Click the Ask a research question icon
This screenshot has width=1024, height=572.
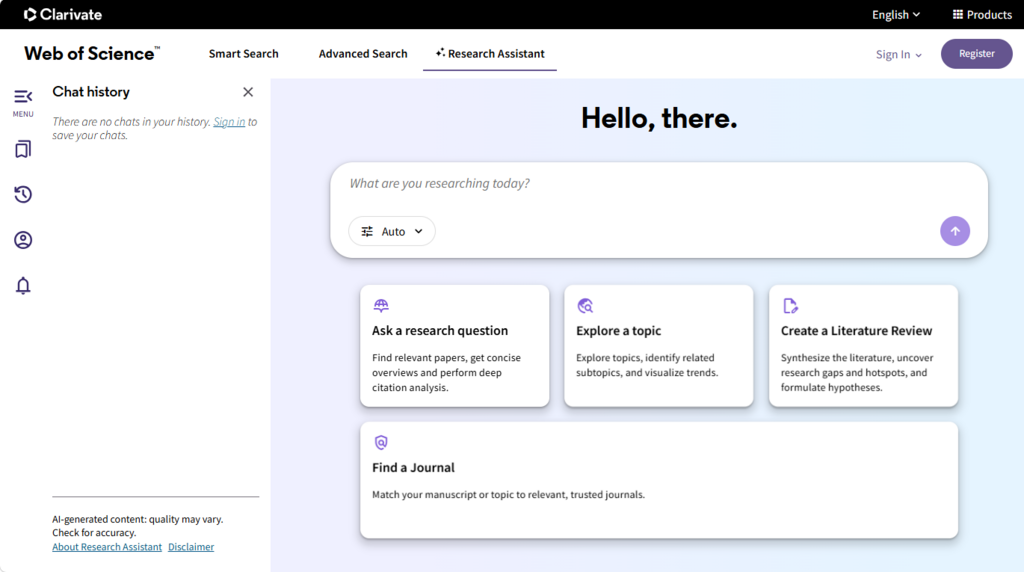[381, 305]
